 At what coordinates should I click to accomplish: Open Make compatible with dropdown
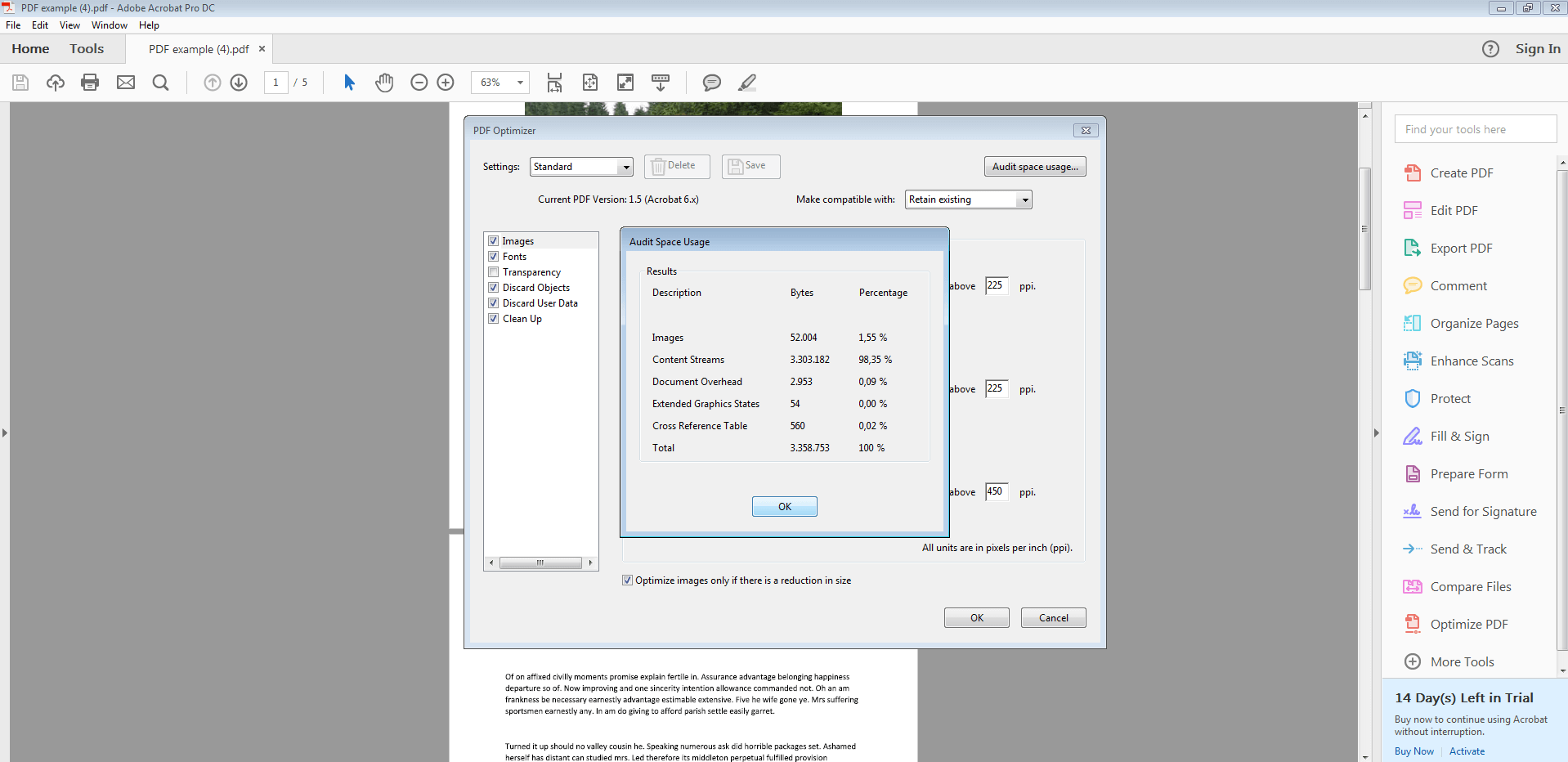pyautogui.click(x=969, y=199)
